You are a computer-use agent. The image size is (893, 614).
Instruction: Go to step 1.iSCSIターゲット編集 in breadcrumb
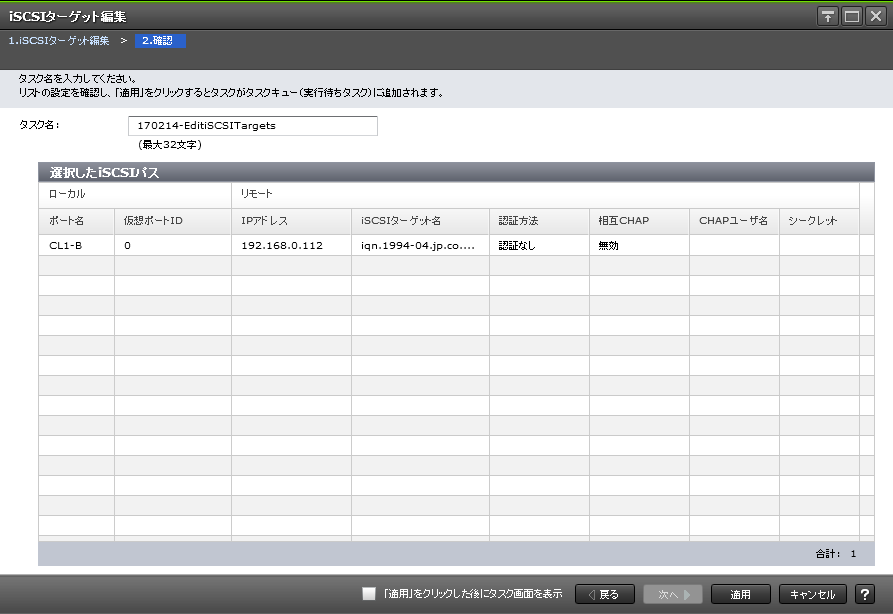pos(59,41)
